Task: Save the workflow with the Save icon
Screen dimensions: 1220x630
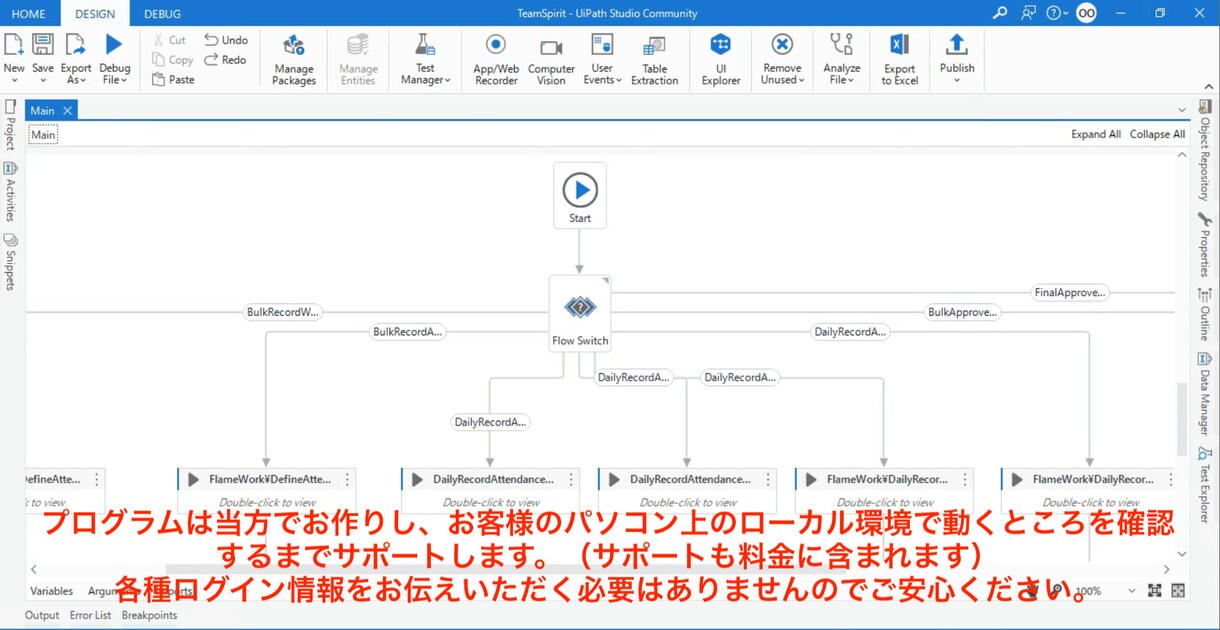Action: [43, 44]
